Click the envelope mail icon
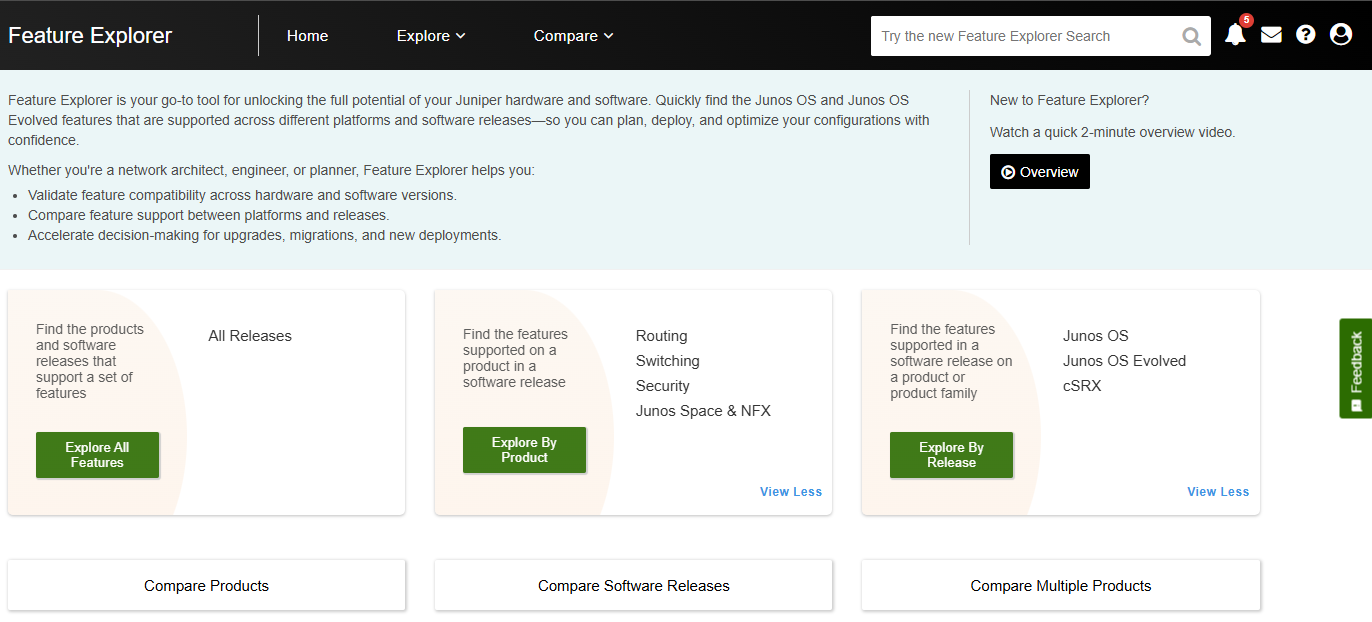This screenshot has width=1372, height=622. pyautogui.click(x=1271, y=35)
